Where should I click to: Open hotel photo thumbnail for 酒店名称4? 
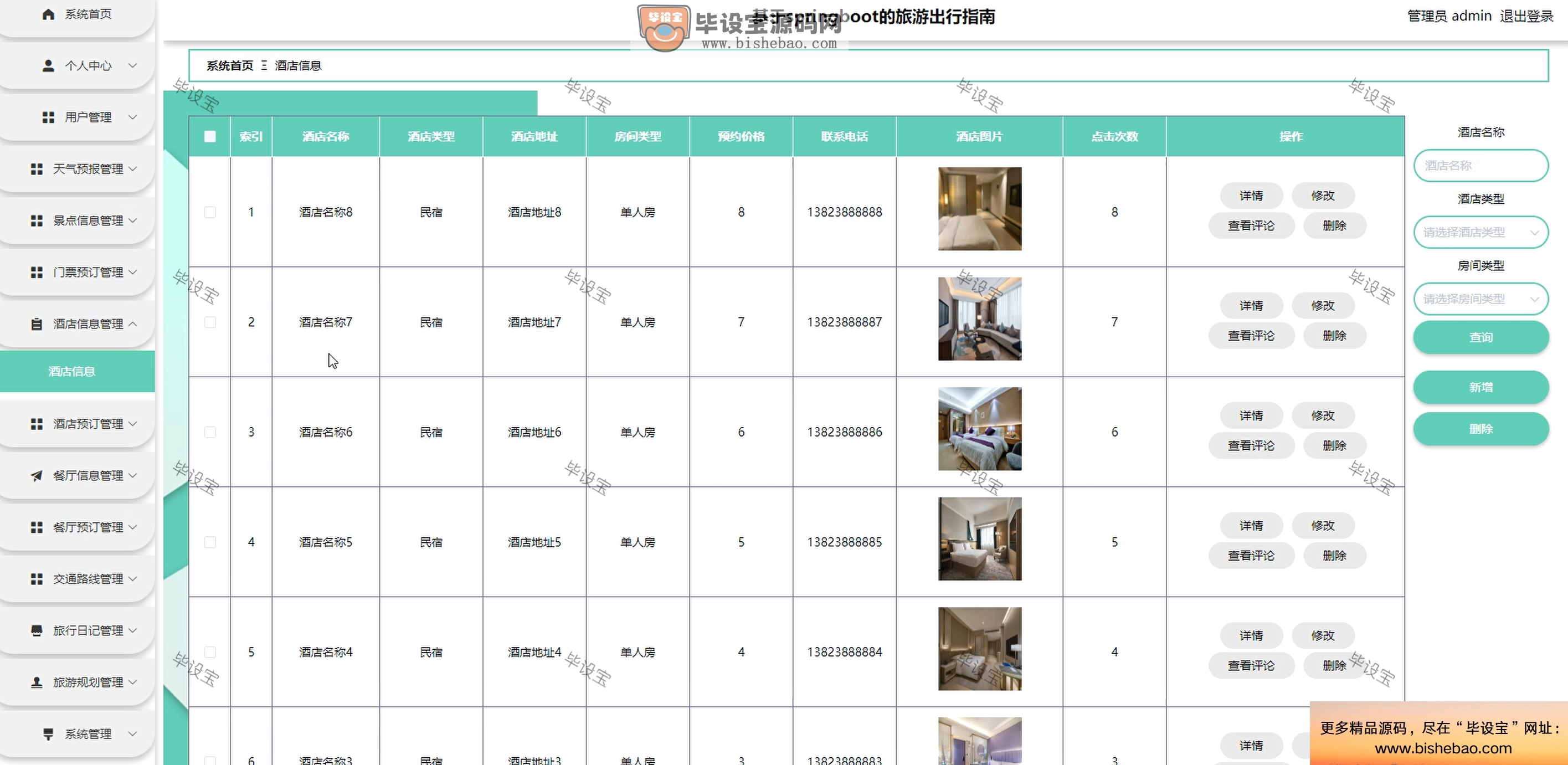point(980,649)
